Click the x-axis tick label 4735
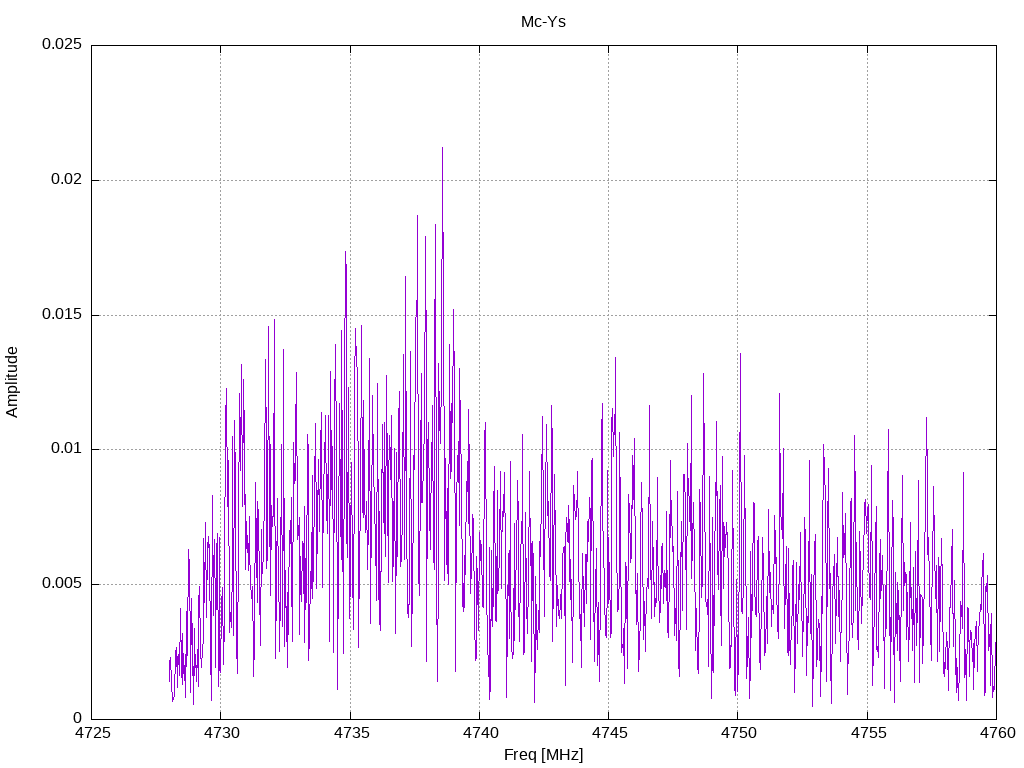 (x=351, y=733)
